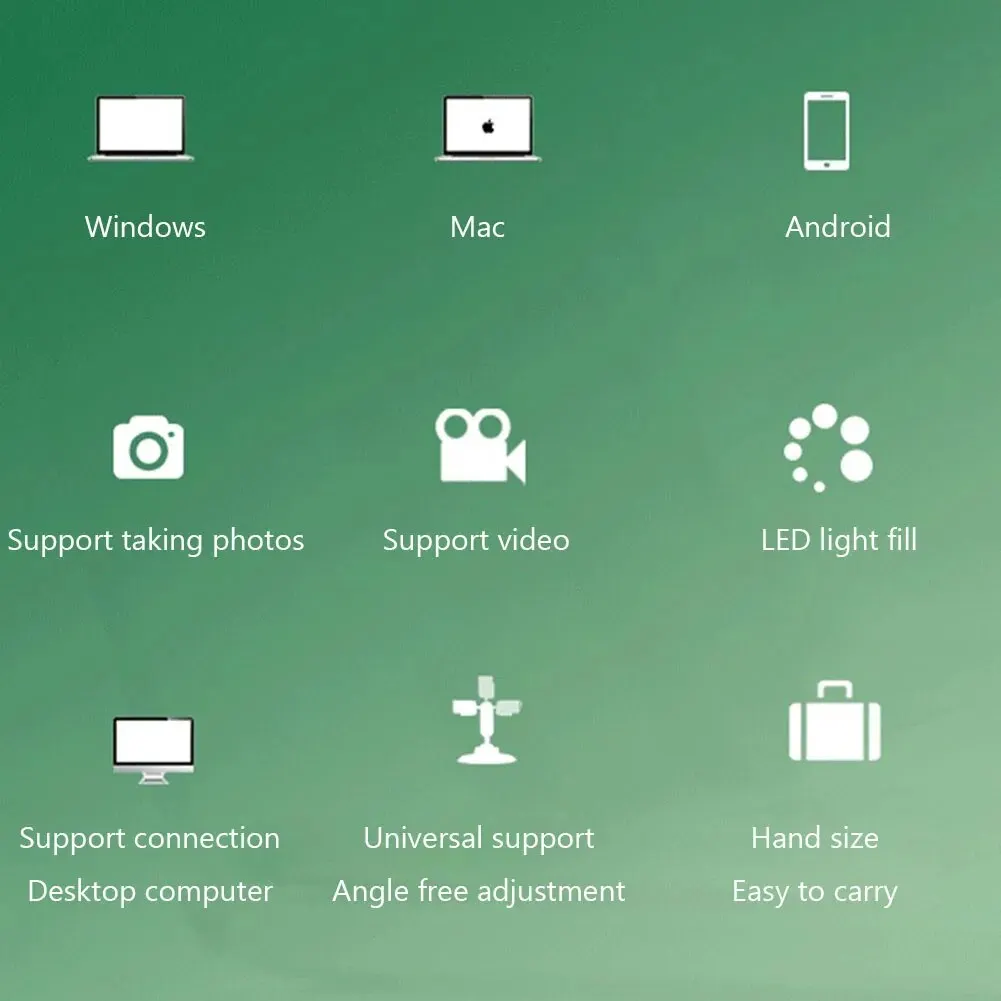Click "Easy to carry" text

(x=815, y=892)
